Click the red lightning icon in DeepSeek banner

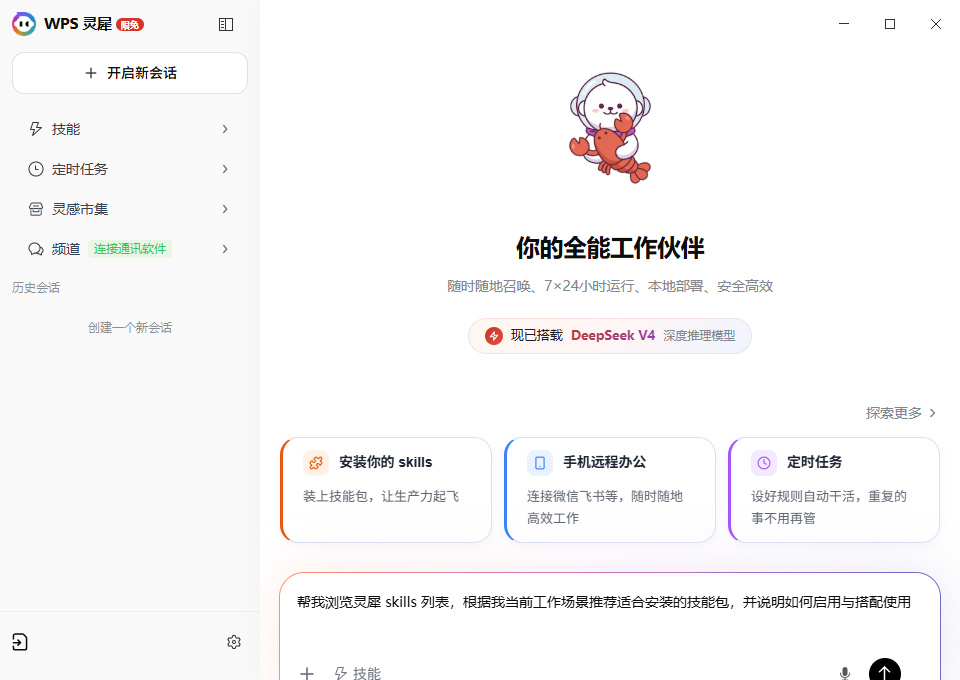click(494, 336)
